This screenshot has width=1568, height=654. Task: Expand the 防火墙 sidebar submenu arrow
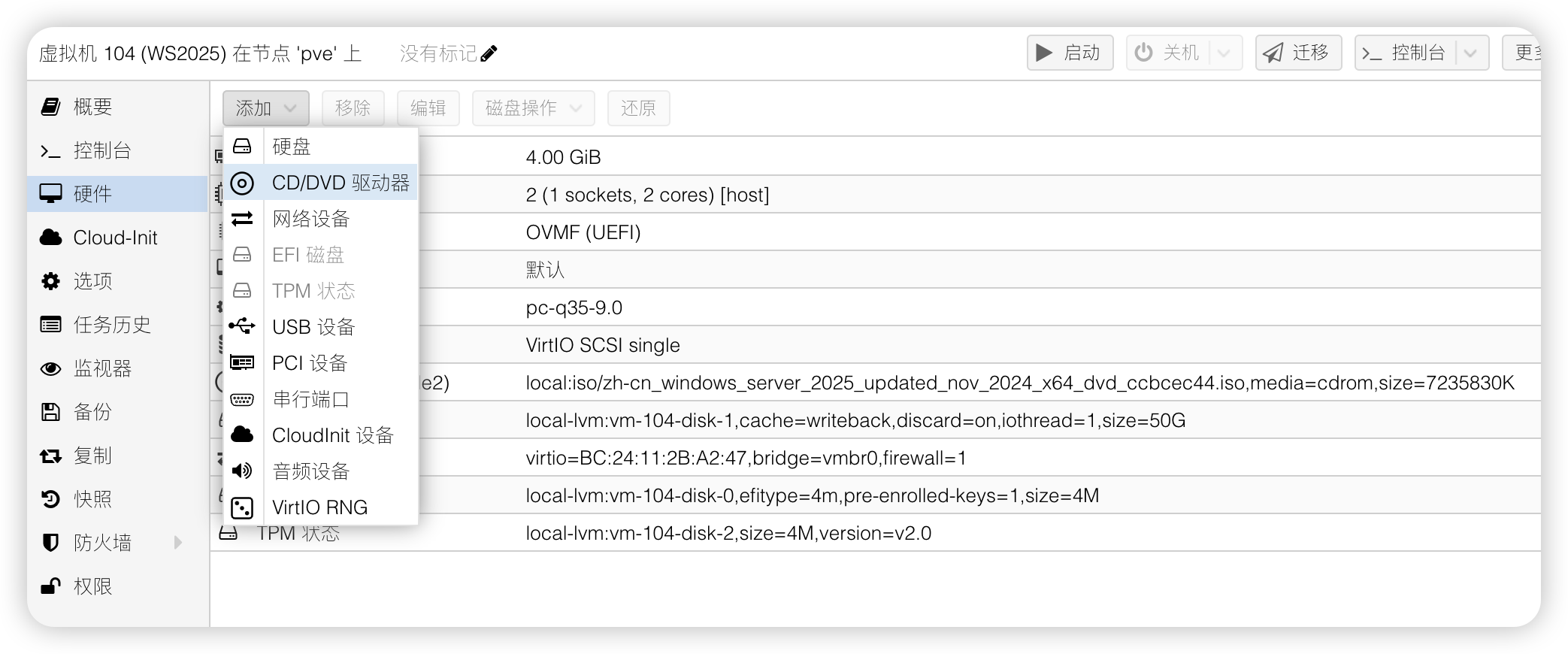click(x=178, y=542)
